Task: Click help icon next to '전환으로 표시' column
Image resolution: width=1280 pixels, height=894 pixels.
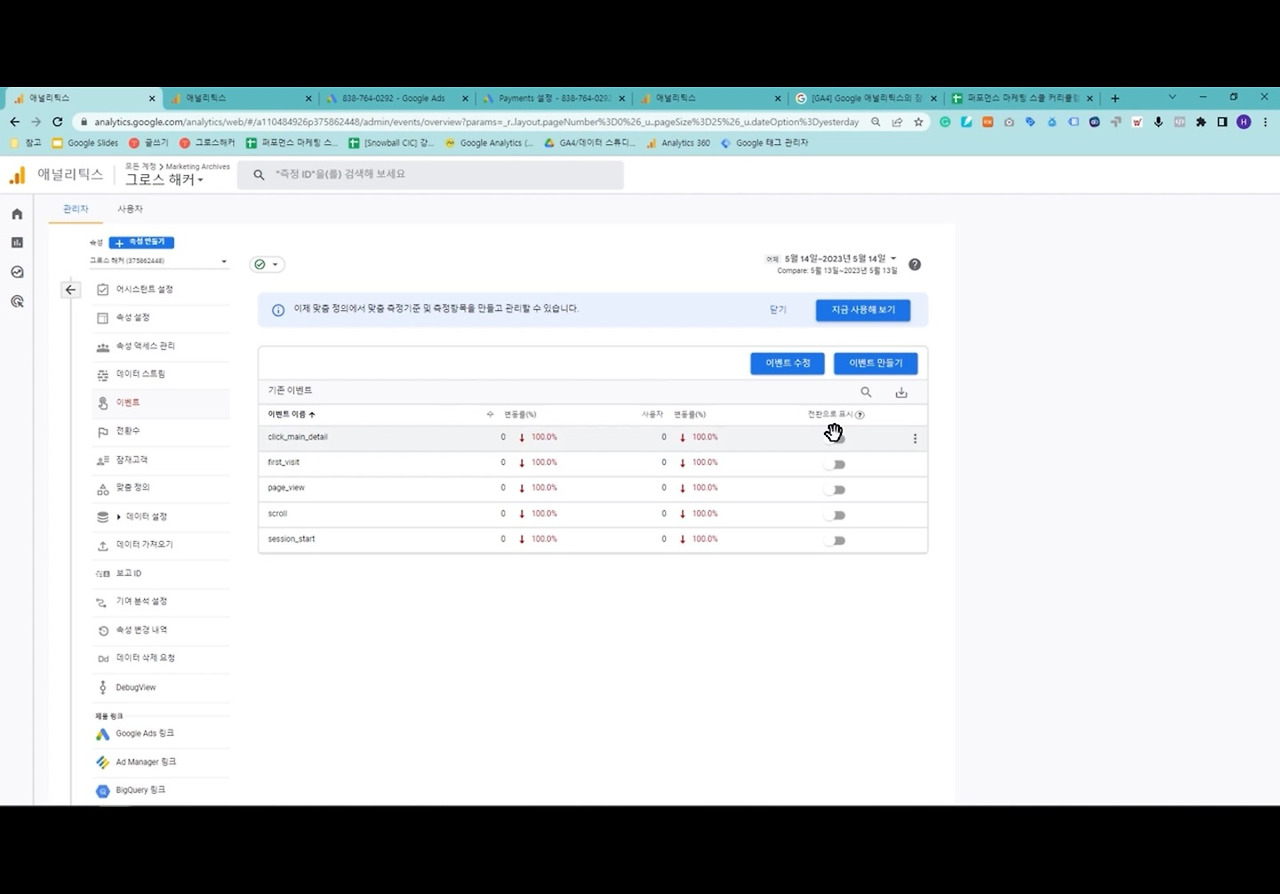Action: [x=860, y=414]
